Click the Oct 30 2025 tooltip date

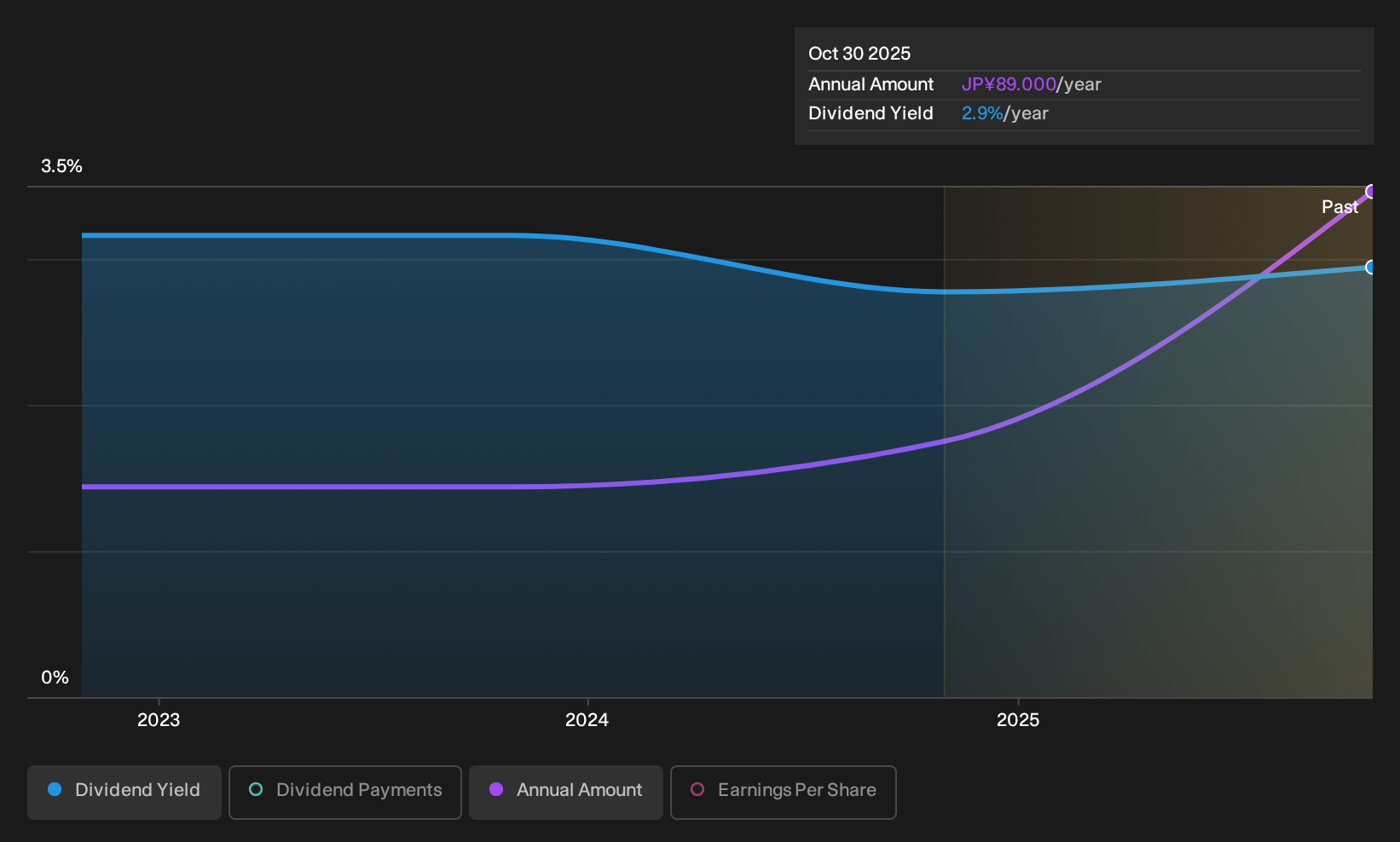point(859,54)
